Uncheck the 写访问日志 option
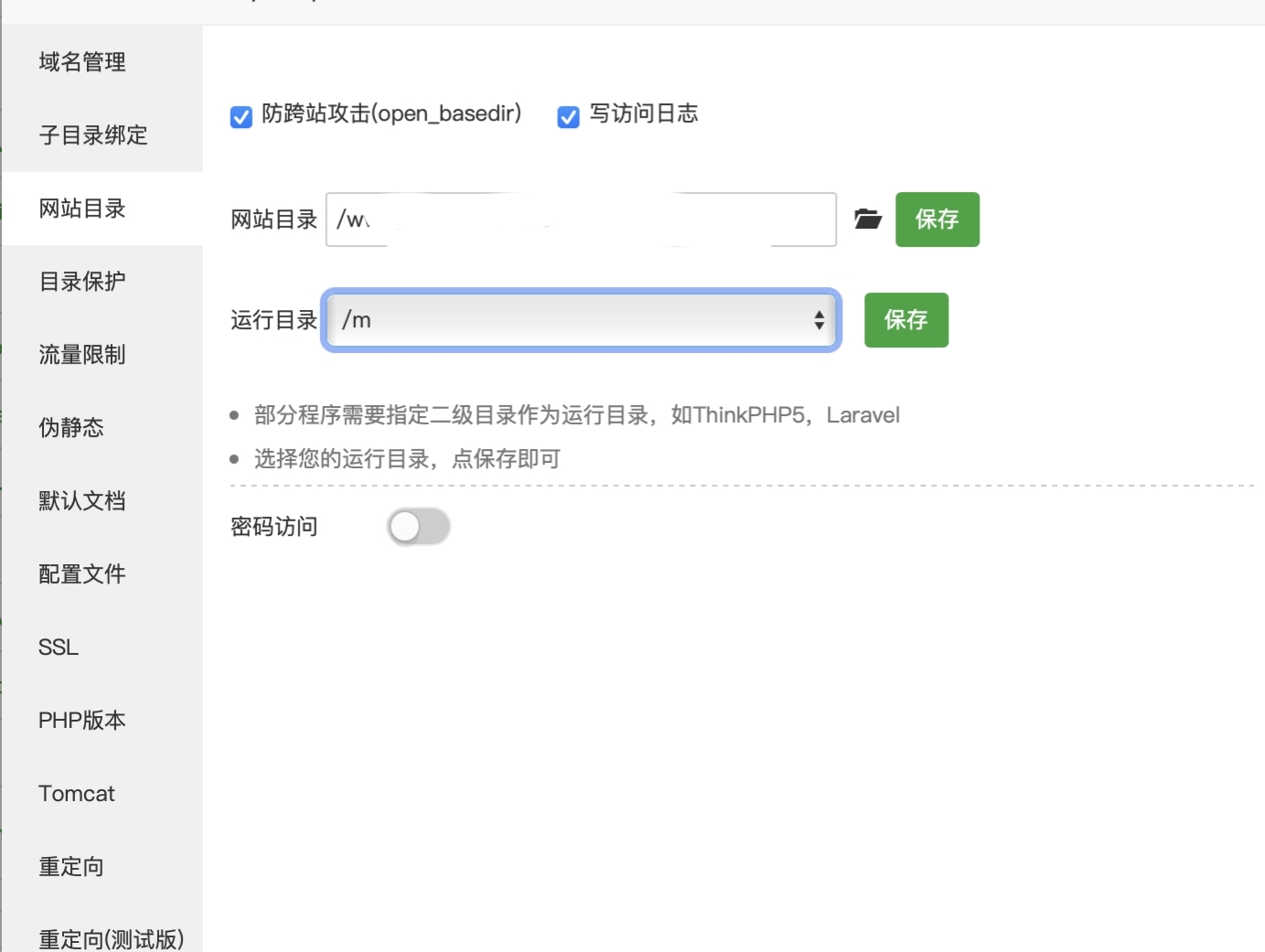The image size is (1265, 952). pyautogui.click(x=569, y=116)
